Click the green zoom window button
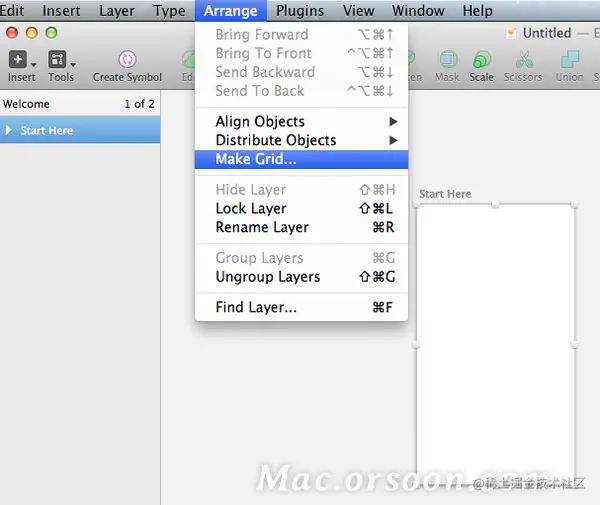Screen dimensions: 600x505 [x=51, y=33]
